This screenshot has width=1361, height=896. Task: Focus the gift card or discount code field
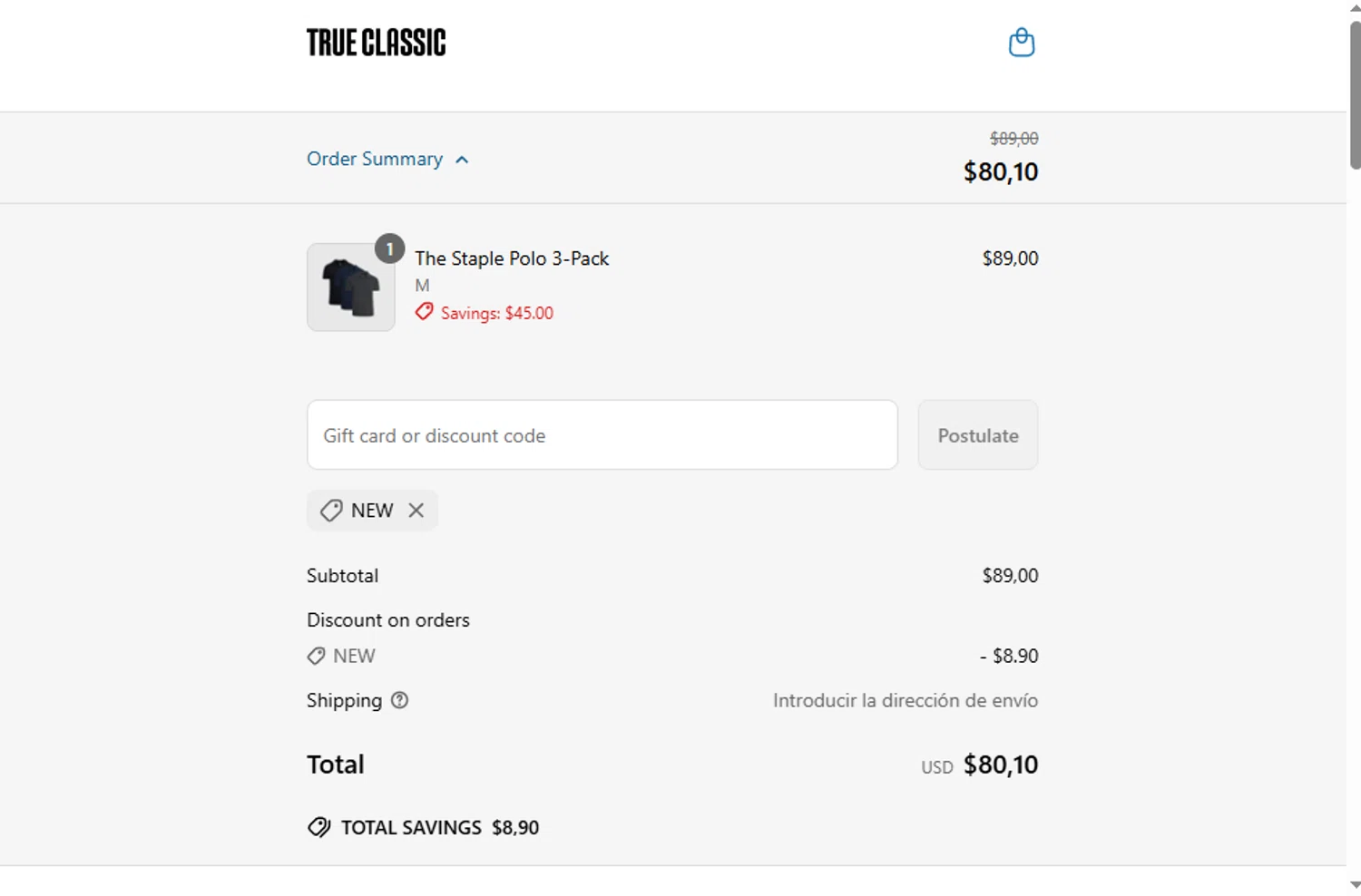[602, 435]
